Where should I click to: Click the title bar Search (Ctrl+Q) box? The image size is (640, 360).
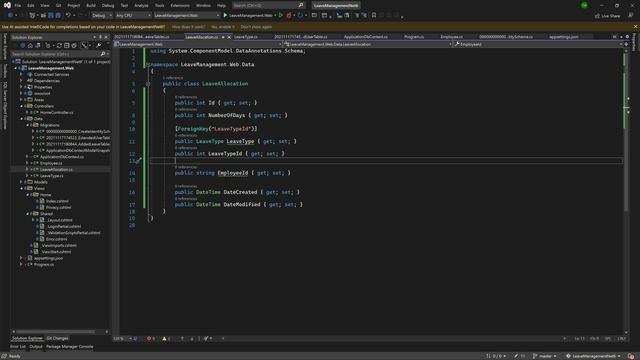268,5
